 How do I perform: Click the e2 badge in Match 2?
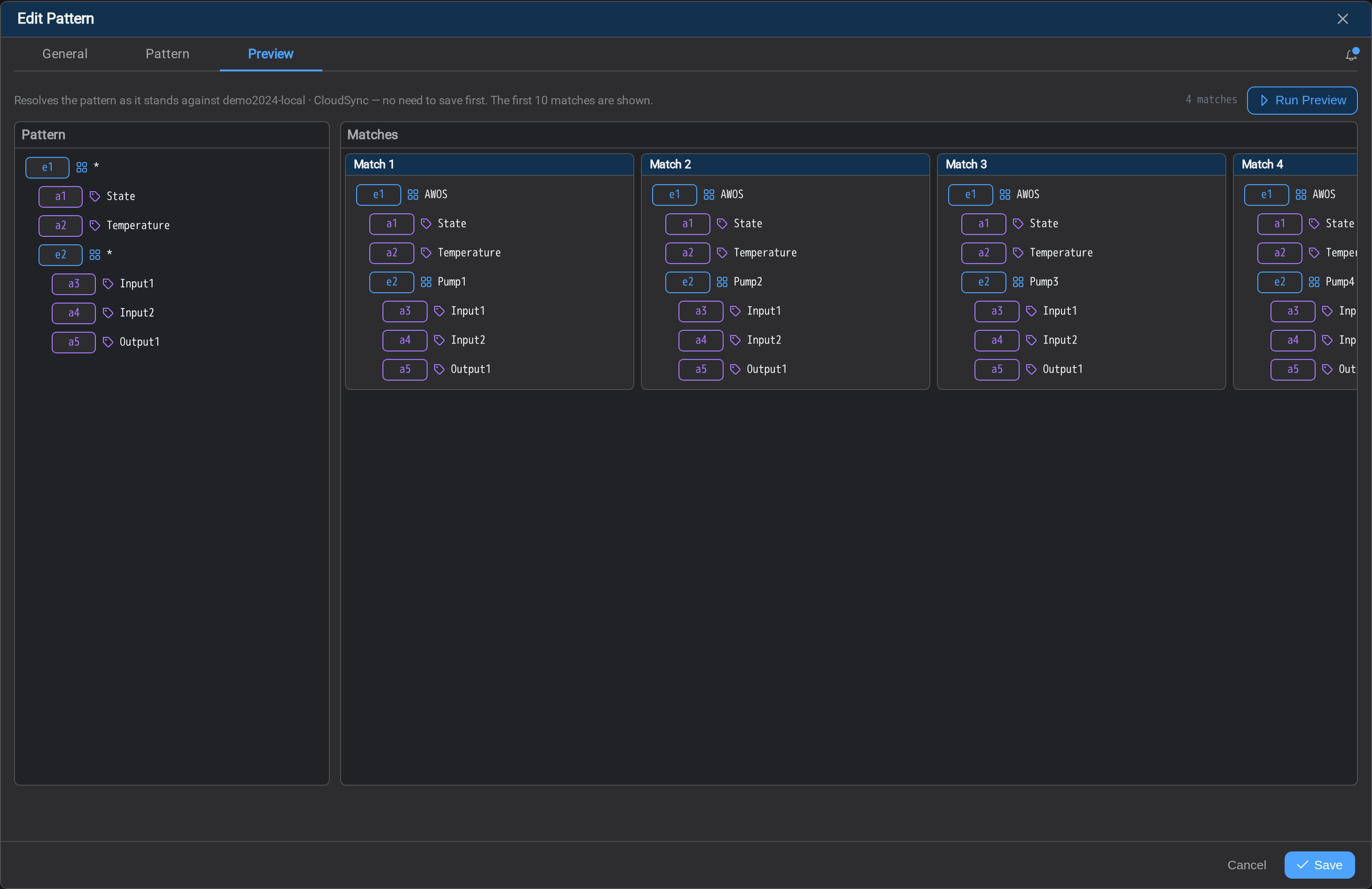[688, 282]
